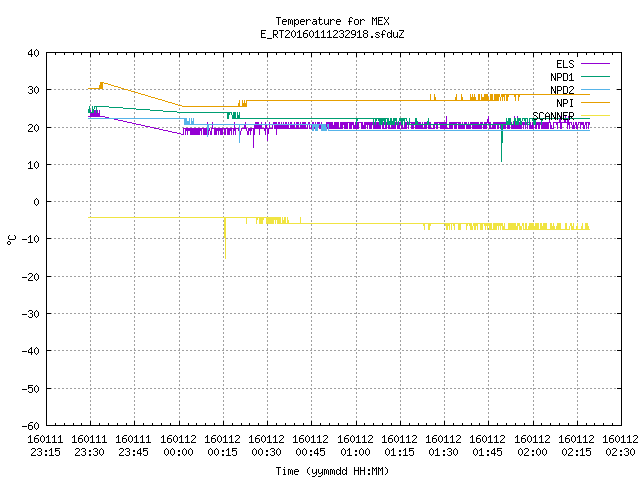This screenshot has height=480, width=640.
Task: Click the y-axis label -20
Action: pyautogui.click(x=31, y=277)
